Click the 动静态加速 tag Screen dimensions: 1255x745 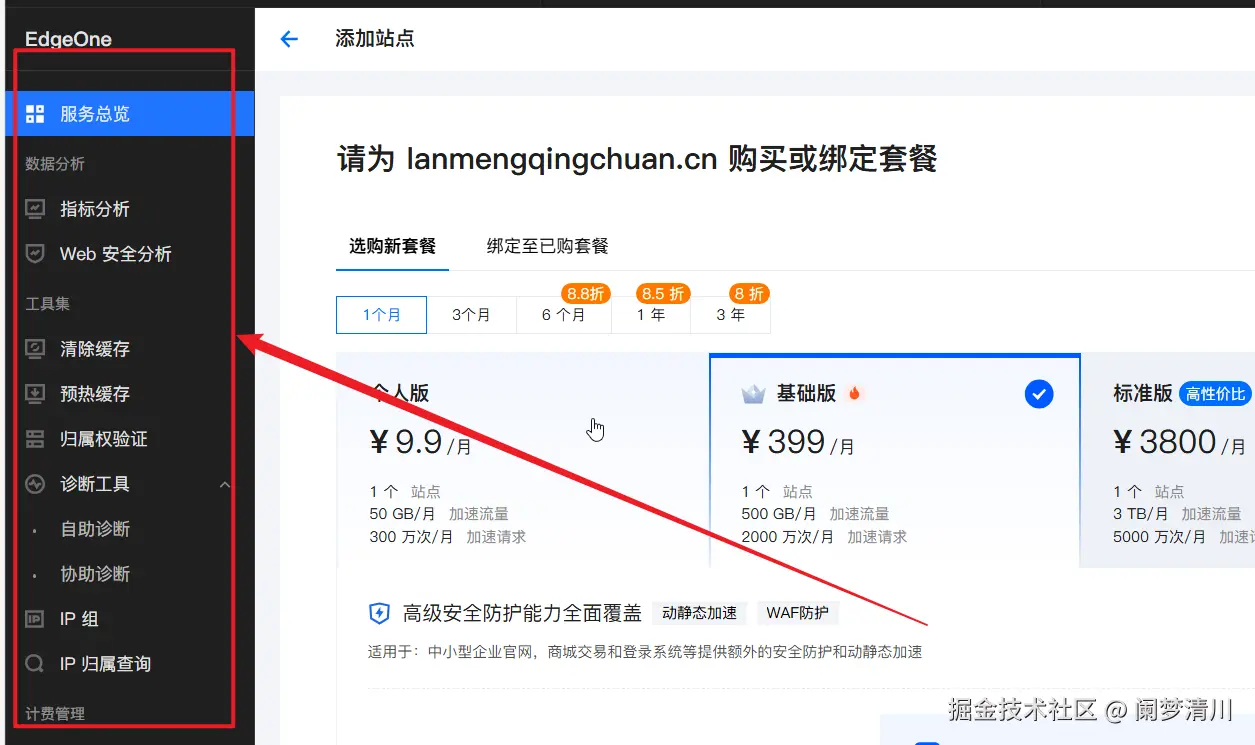click(699, 613)
